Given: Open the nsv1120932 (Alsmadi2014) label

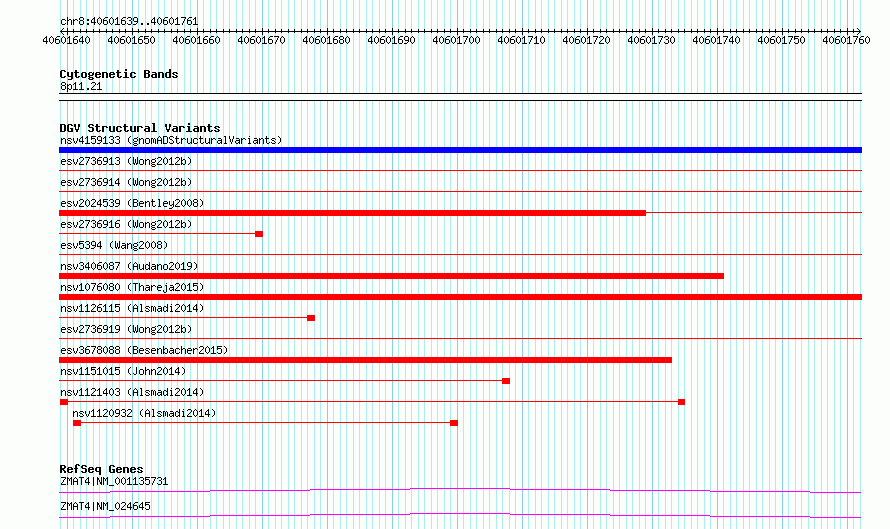Looking at the screenshot, I should tap(144, 413).
